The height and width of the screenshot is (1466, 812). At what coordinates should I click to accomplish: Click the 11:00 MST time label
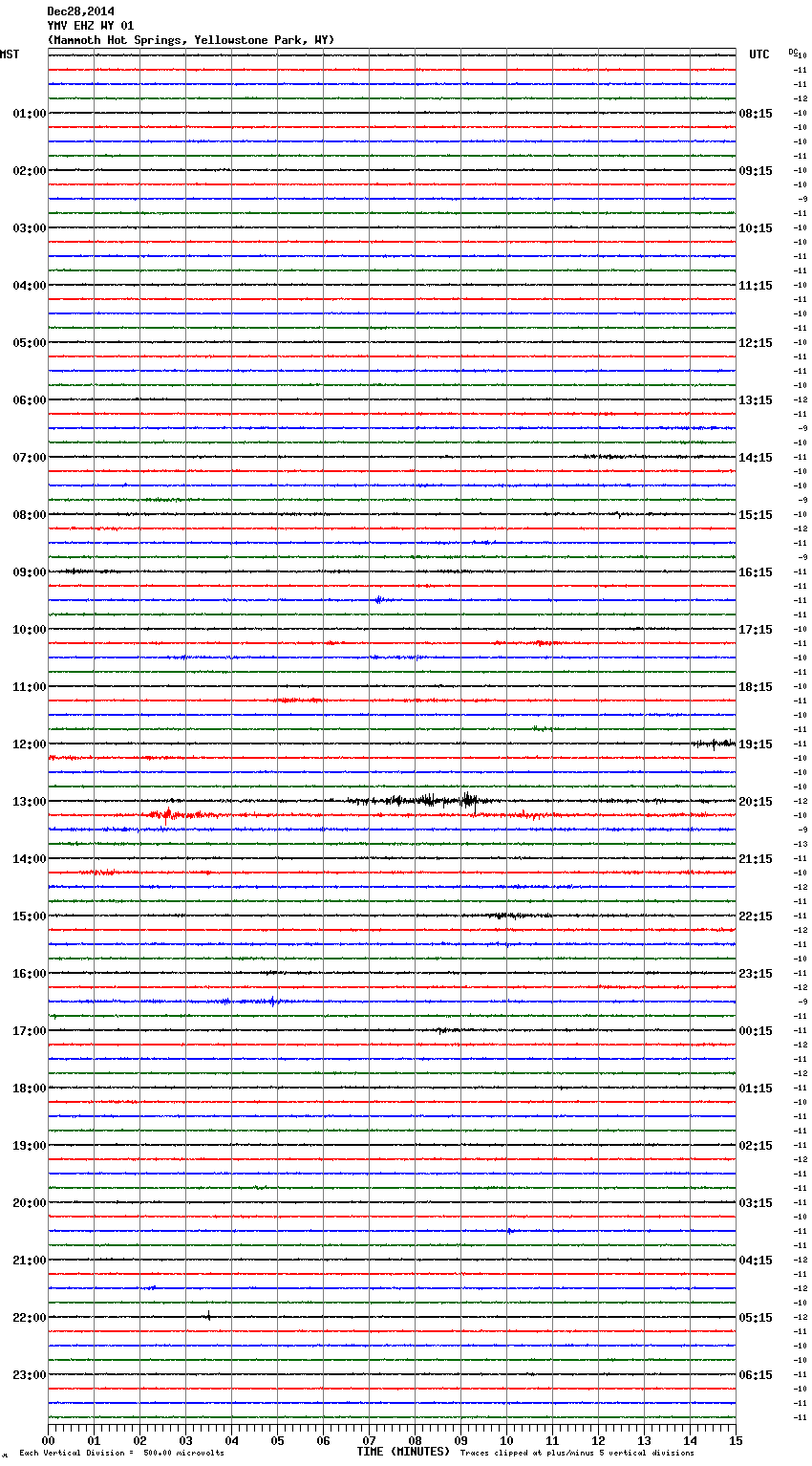point(30,687)
